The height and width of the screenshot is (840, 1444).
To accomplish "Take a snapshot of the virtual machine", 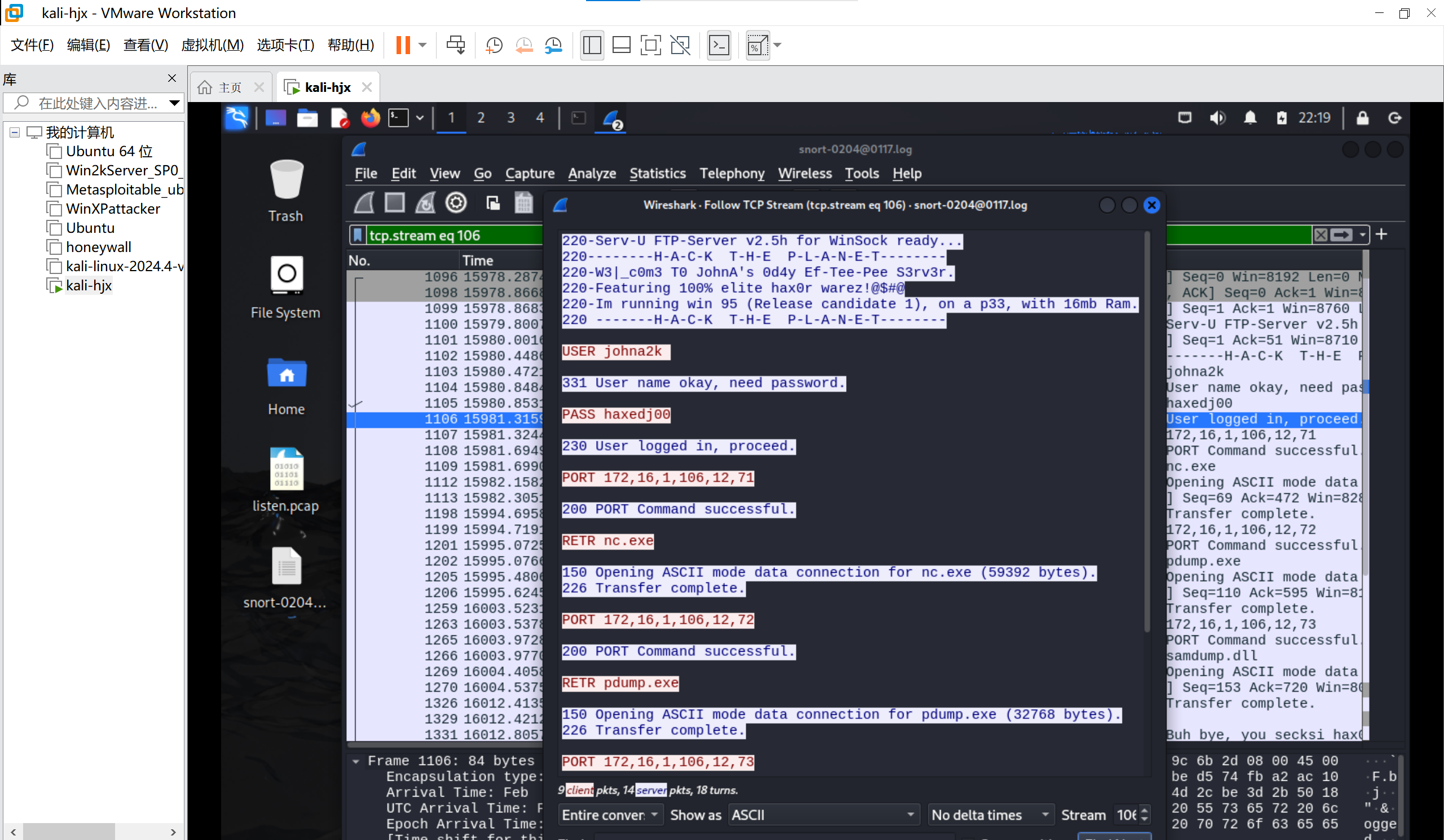I will [x=494, y=45].
